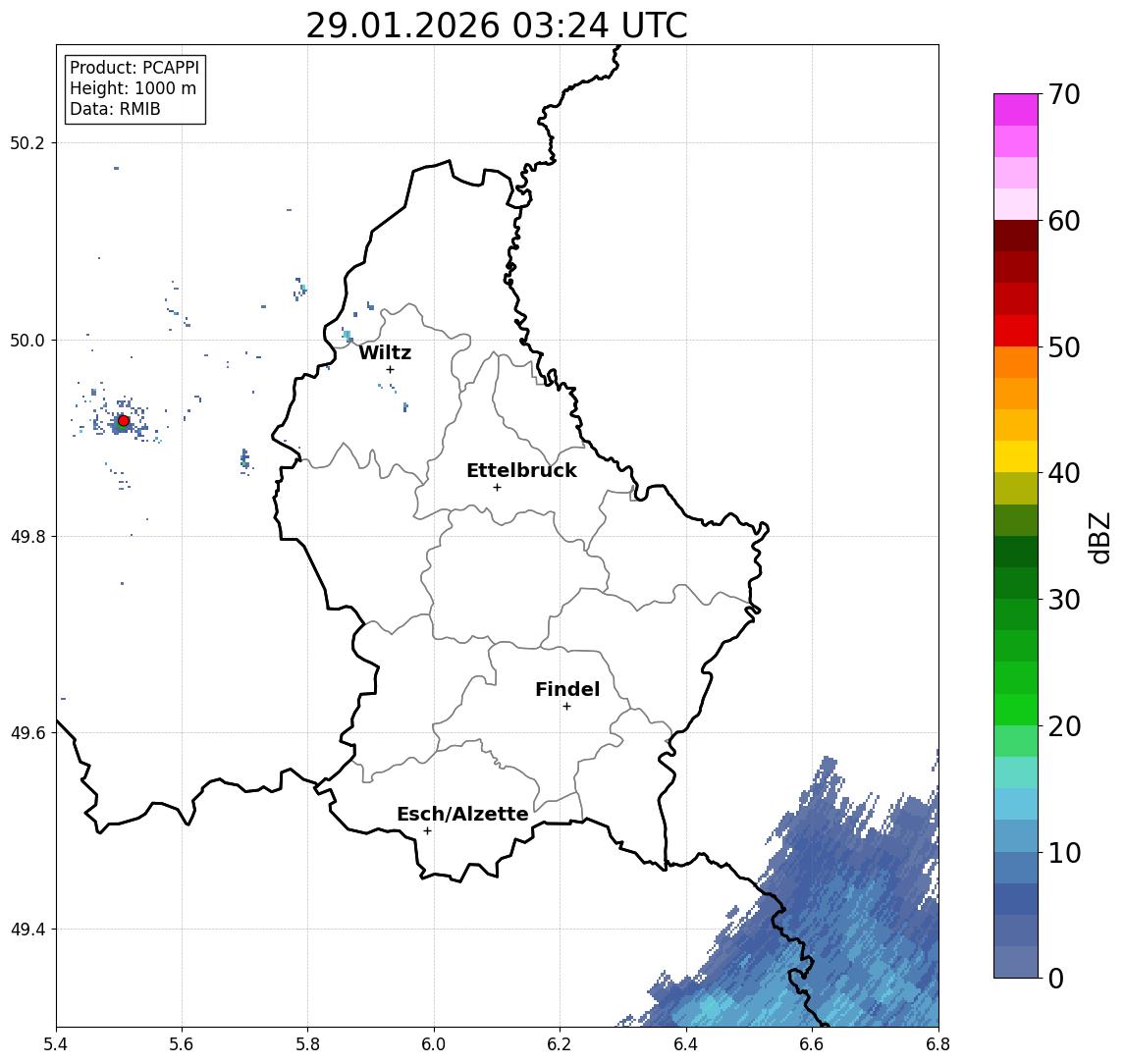The width and height of the screenshot is (1124, 1064).
Task: Click the Ettelbruck city label
Action: (x=521, y=470)
